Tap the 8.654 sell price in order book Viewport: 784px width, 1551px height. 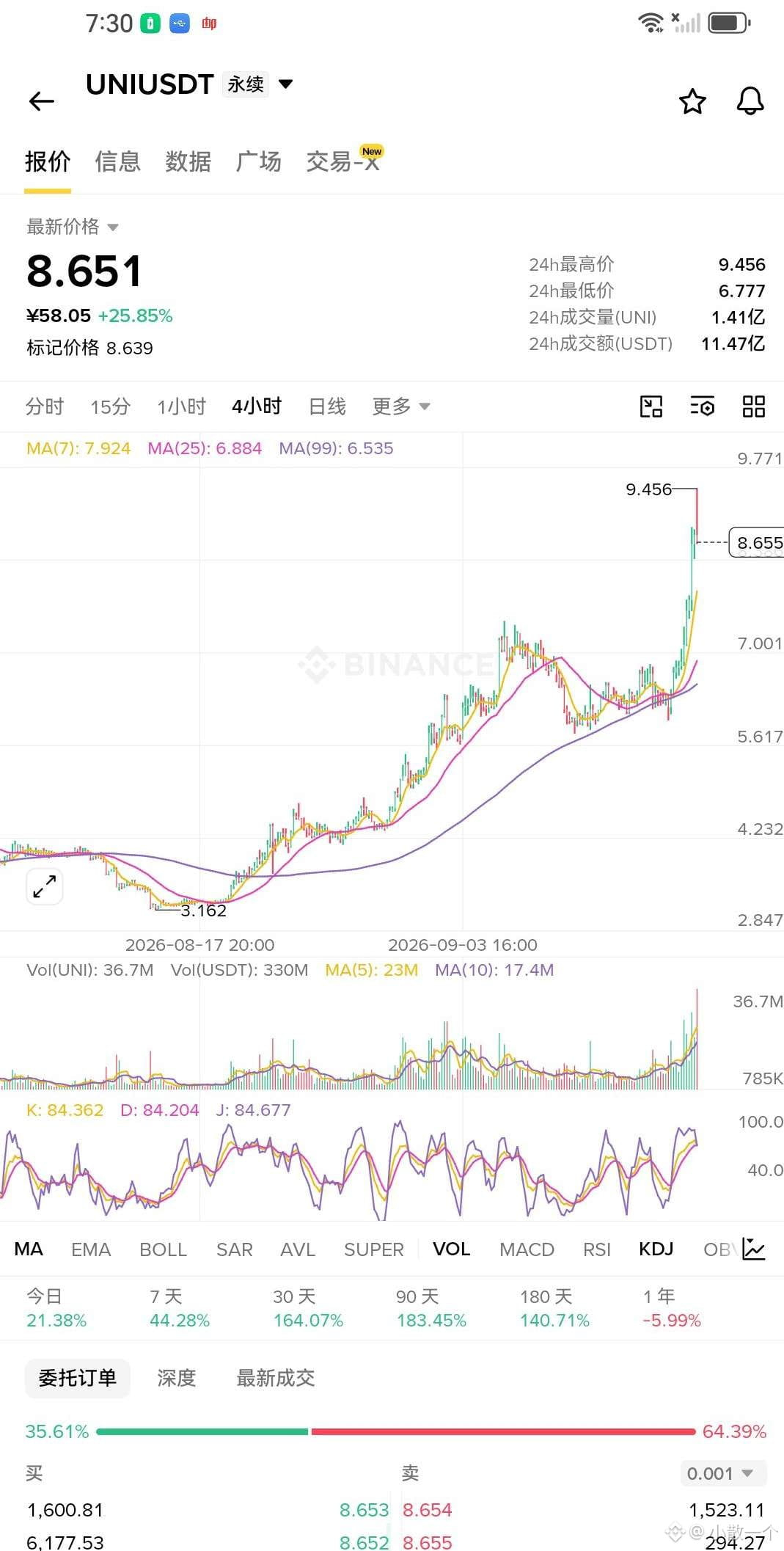point(427,1510)
